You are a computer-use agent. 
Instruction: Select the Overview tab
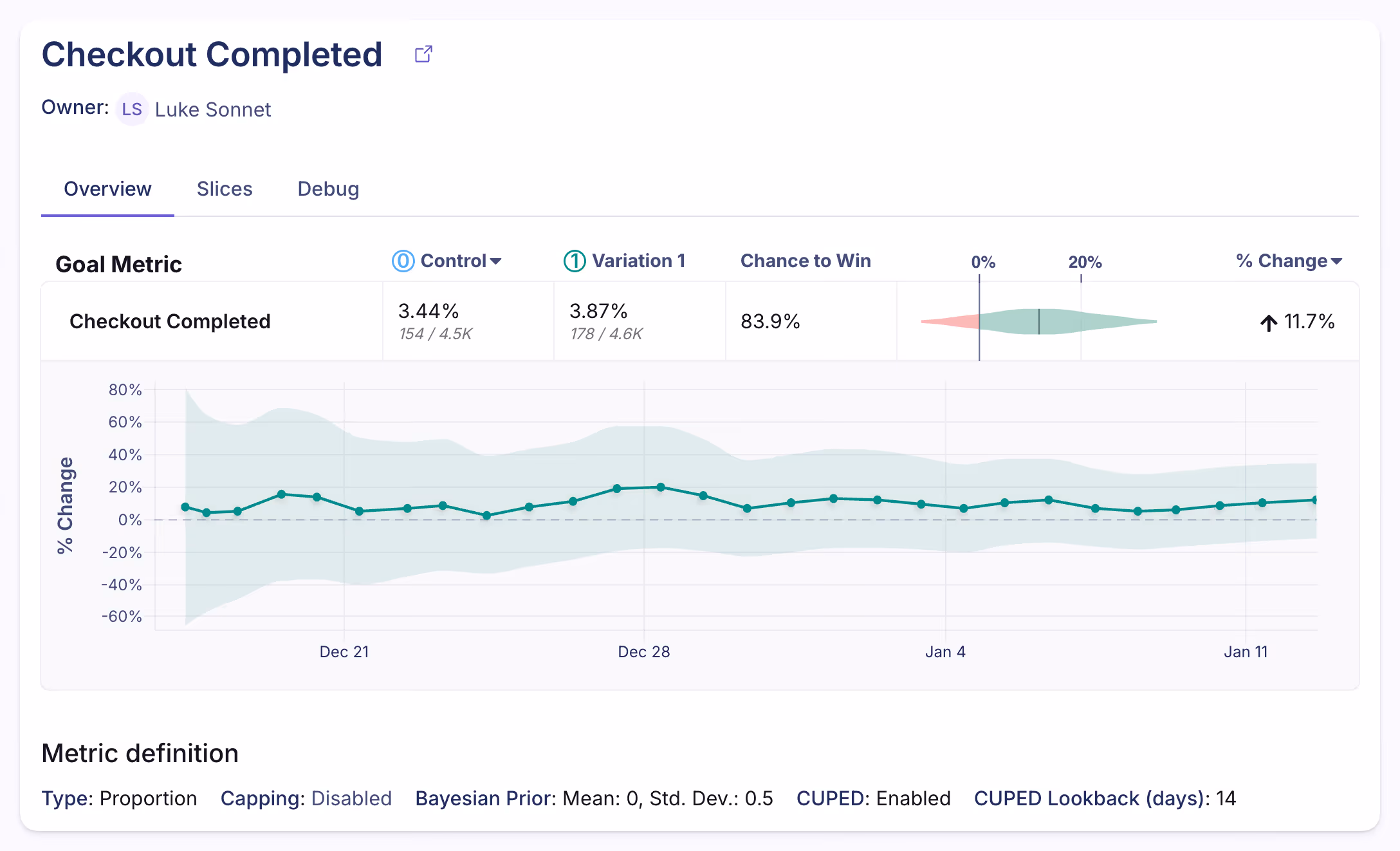pyautogui.click(x=107, y=189)
